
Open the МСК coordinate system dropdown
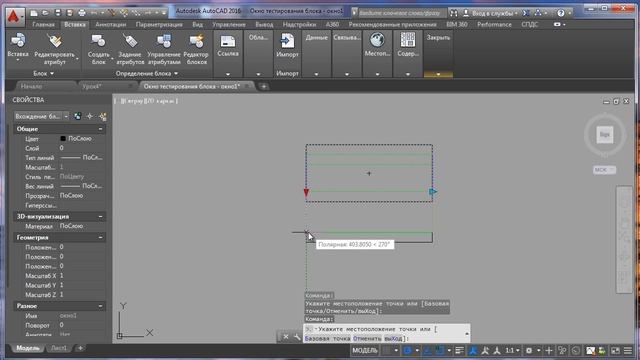point(604,170)
